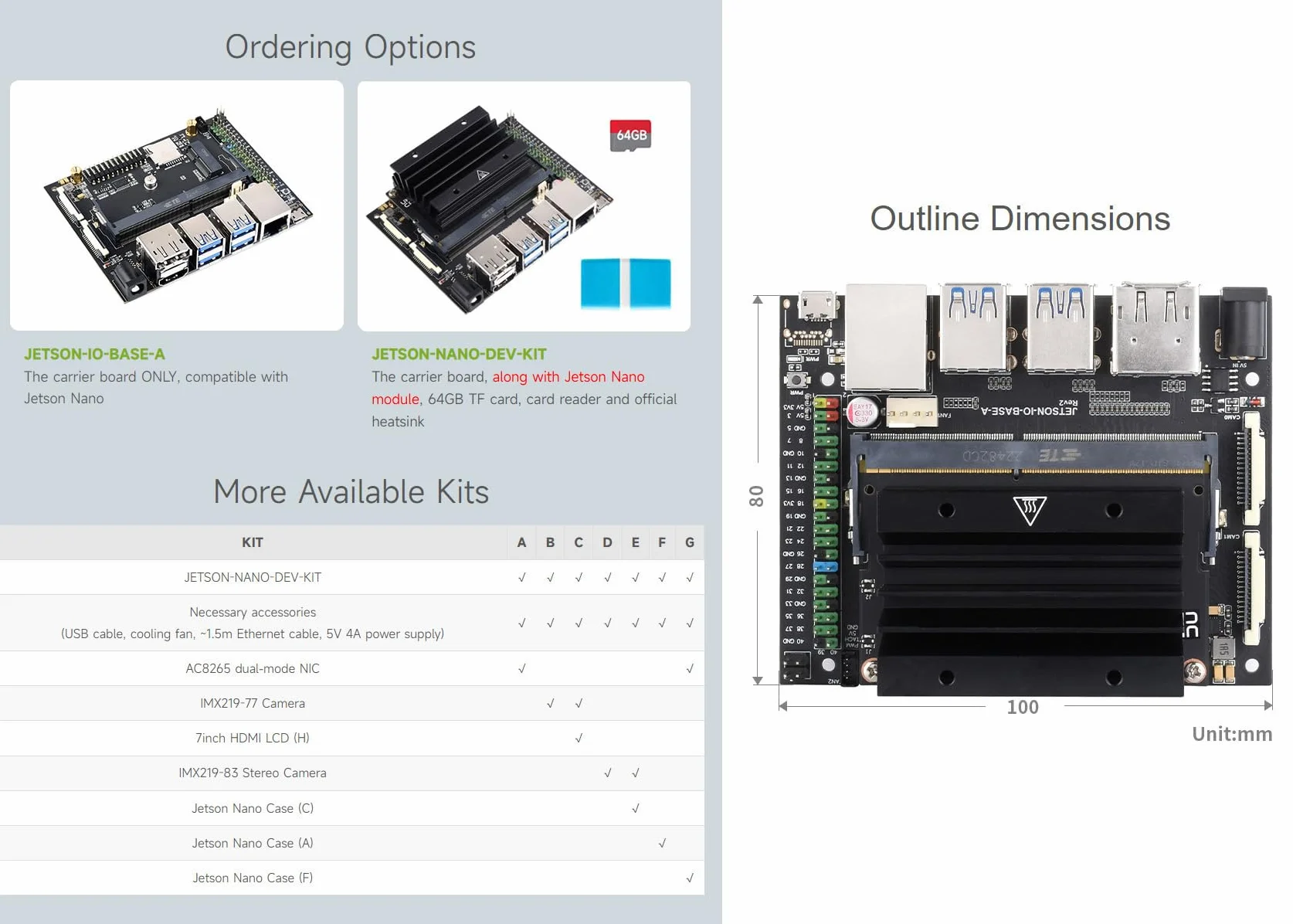
Task: Click the JETSON-NANO-DEV-KIT table row label
Action: click(x=253, y=577)
